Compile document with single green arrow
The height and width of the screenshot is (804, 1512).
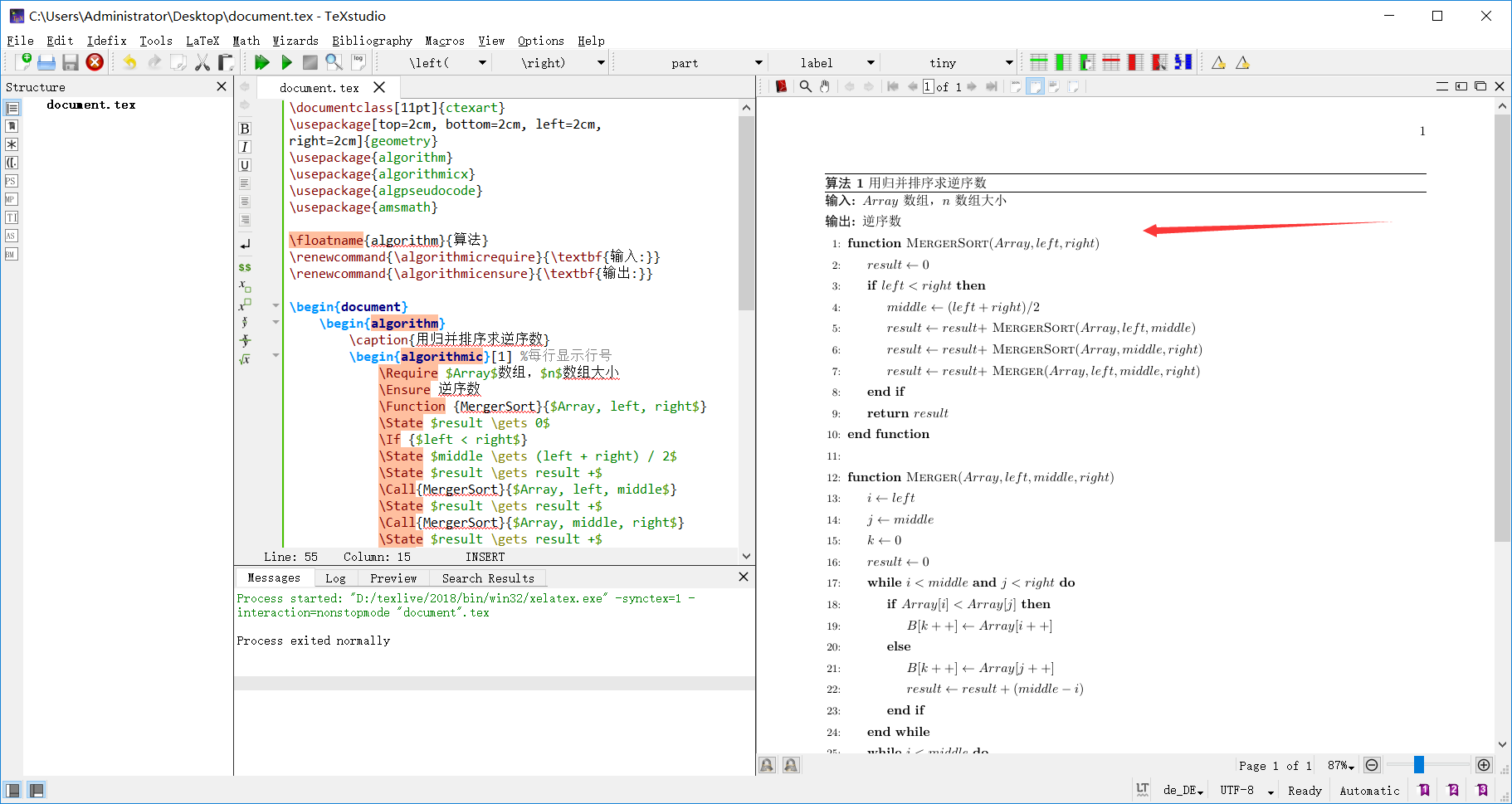(286, 62)
